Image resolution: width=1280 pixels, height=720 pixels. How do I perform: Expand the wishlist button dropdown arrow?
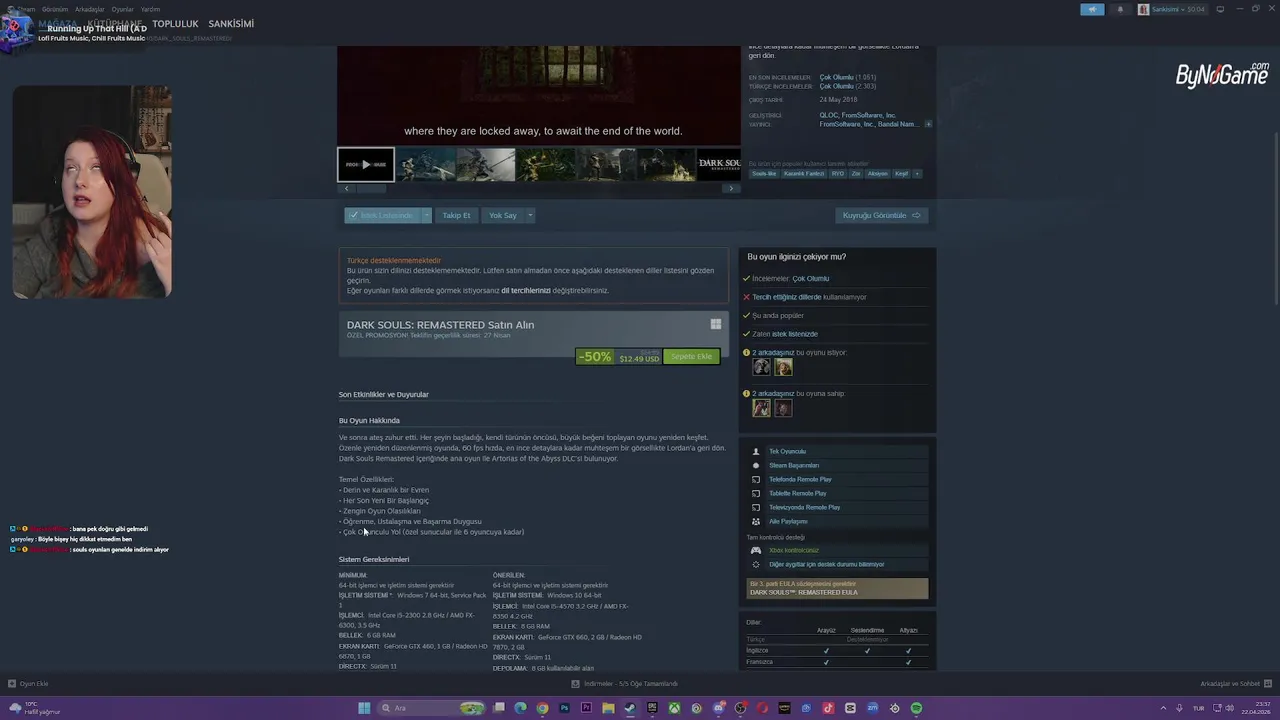point(426,215)
